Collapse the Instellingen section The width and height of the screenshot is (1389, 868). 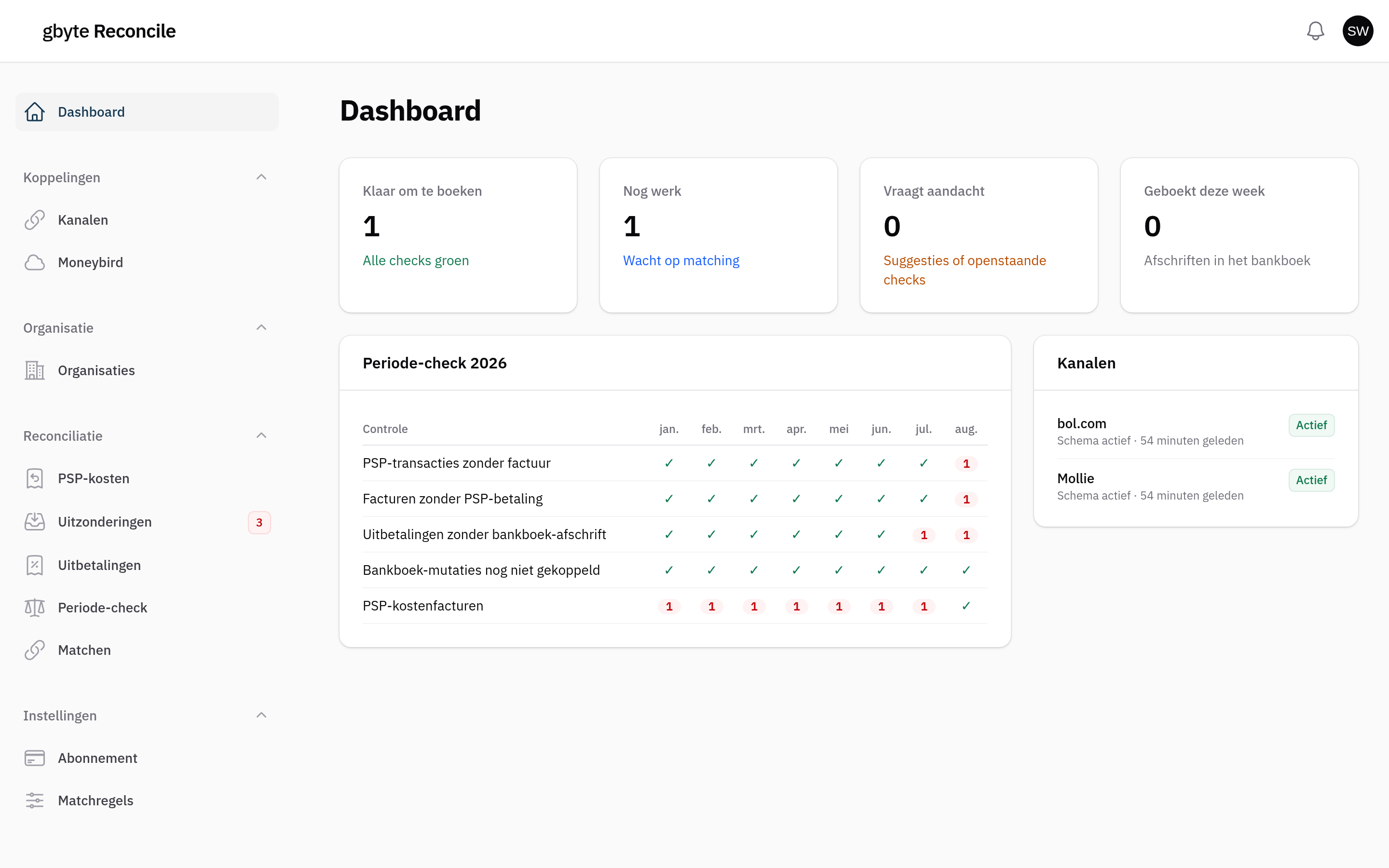click(x=261, y=715)
